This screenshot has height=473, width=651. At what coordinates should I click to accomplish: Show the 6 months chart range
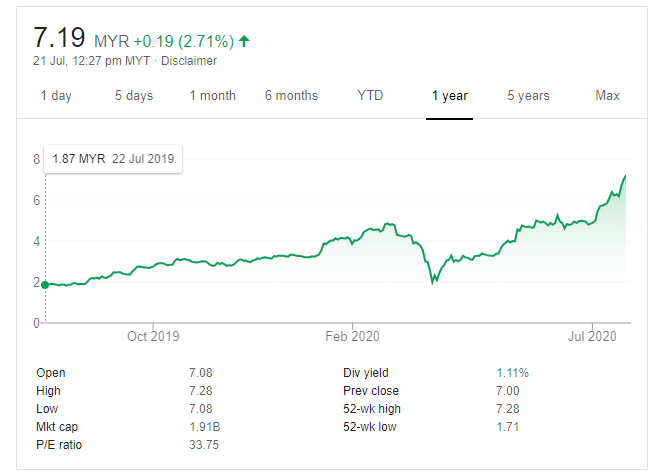(x=291, y=96)
